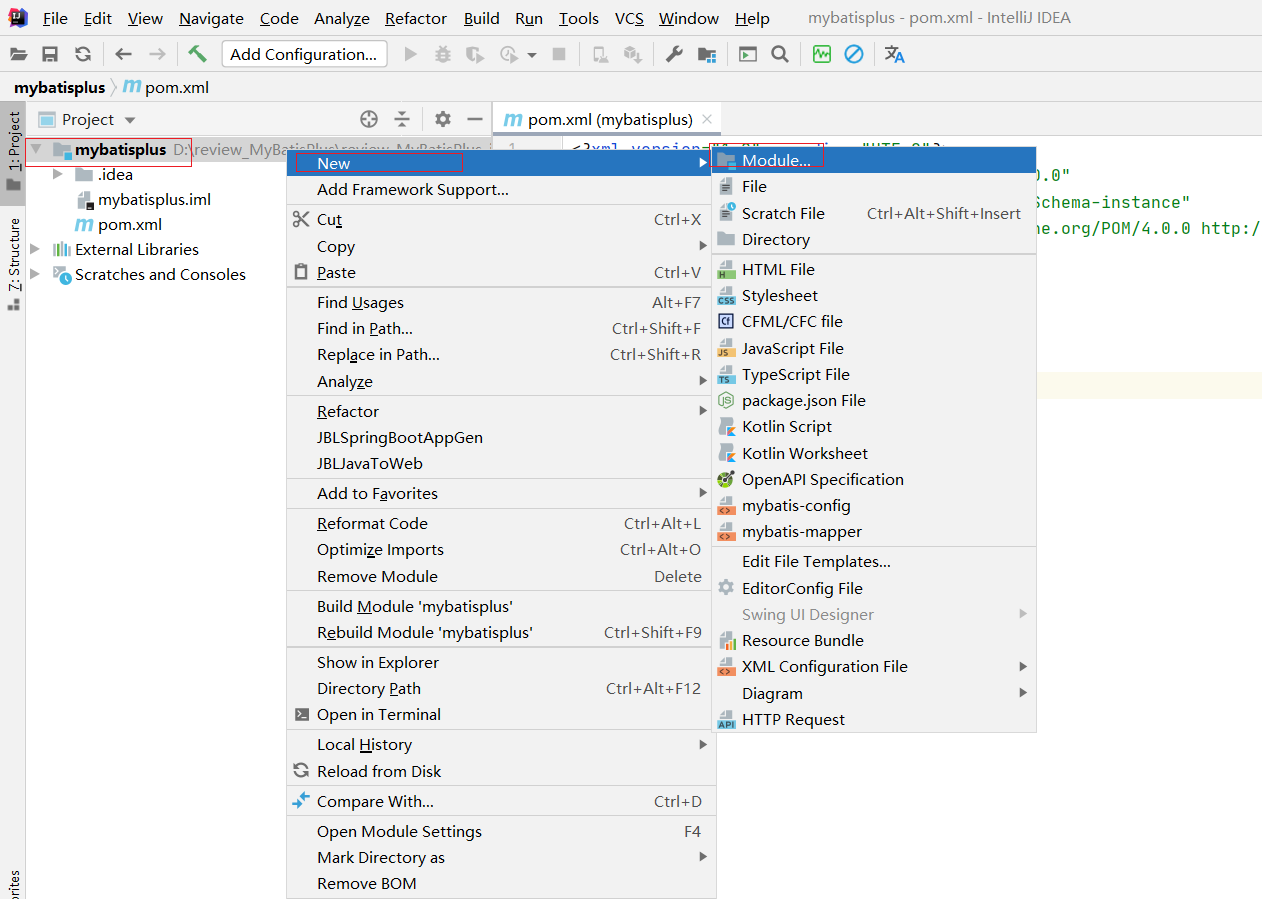Open the 1: Project side tool window tab

pyautogui.click(x=13, y=151)
